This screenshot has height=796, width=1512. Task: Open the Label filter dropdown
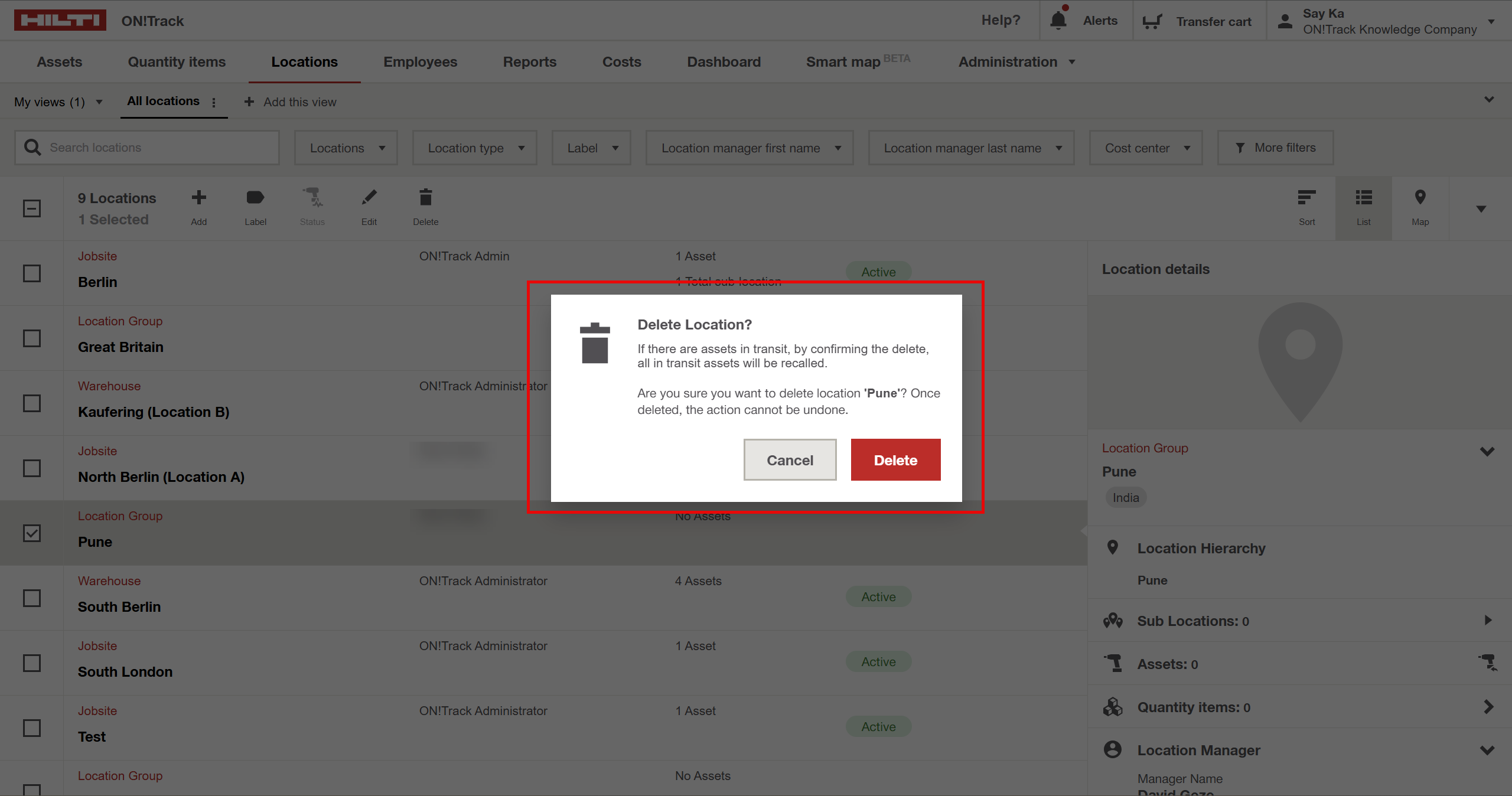point(591,148)
